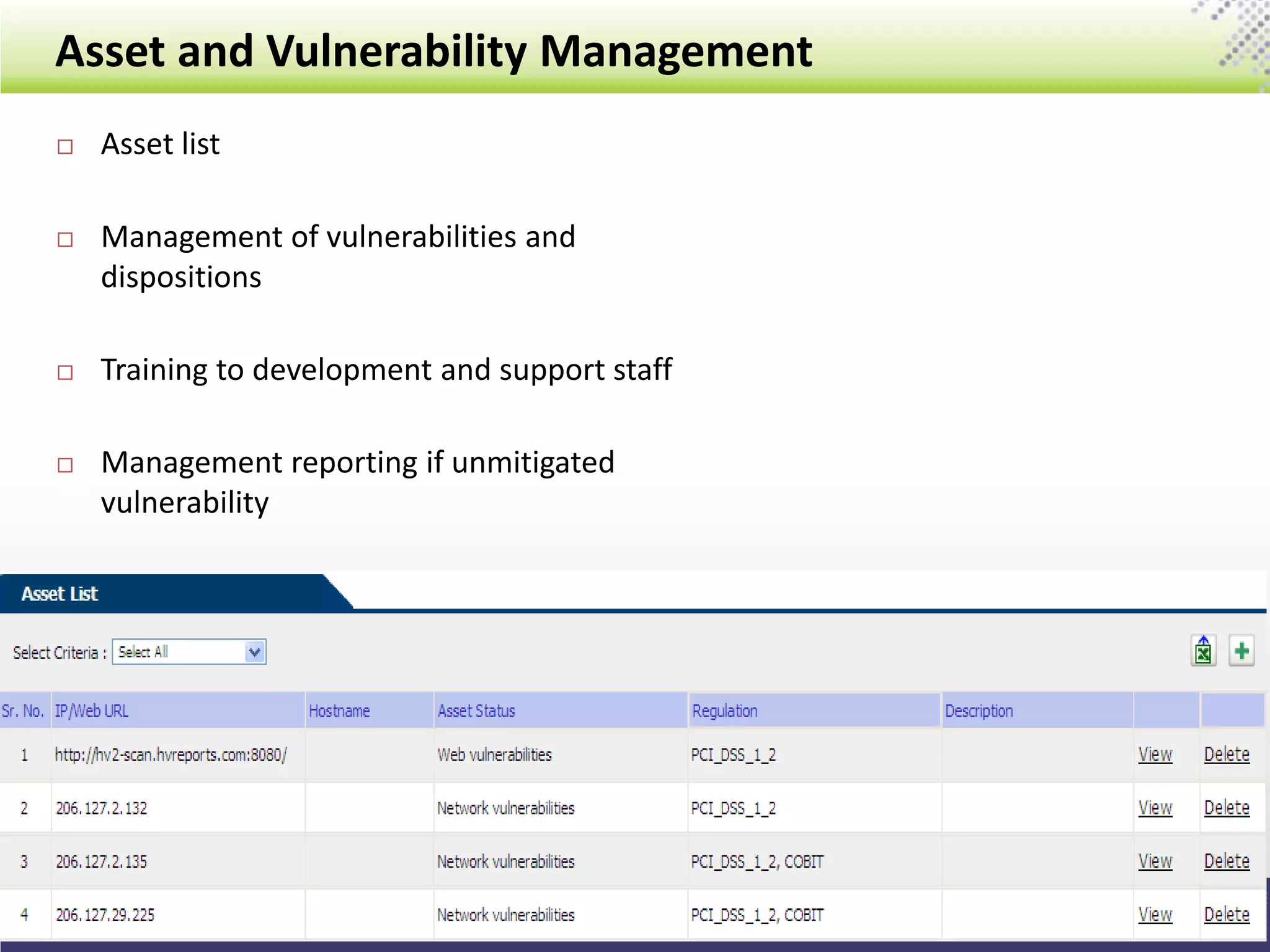The width and height of the screenshot is (1270, 952).
Task: Click the Export to Excel icon
Action: (x=1203, y=651)
